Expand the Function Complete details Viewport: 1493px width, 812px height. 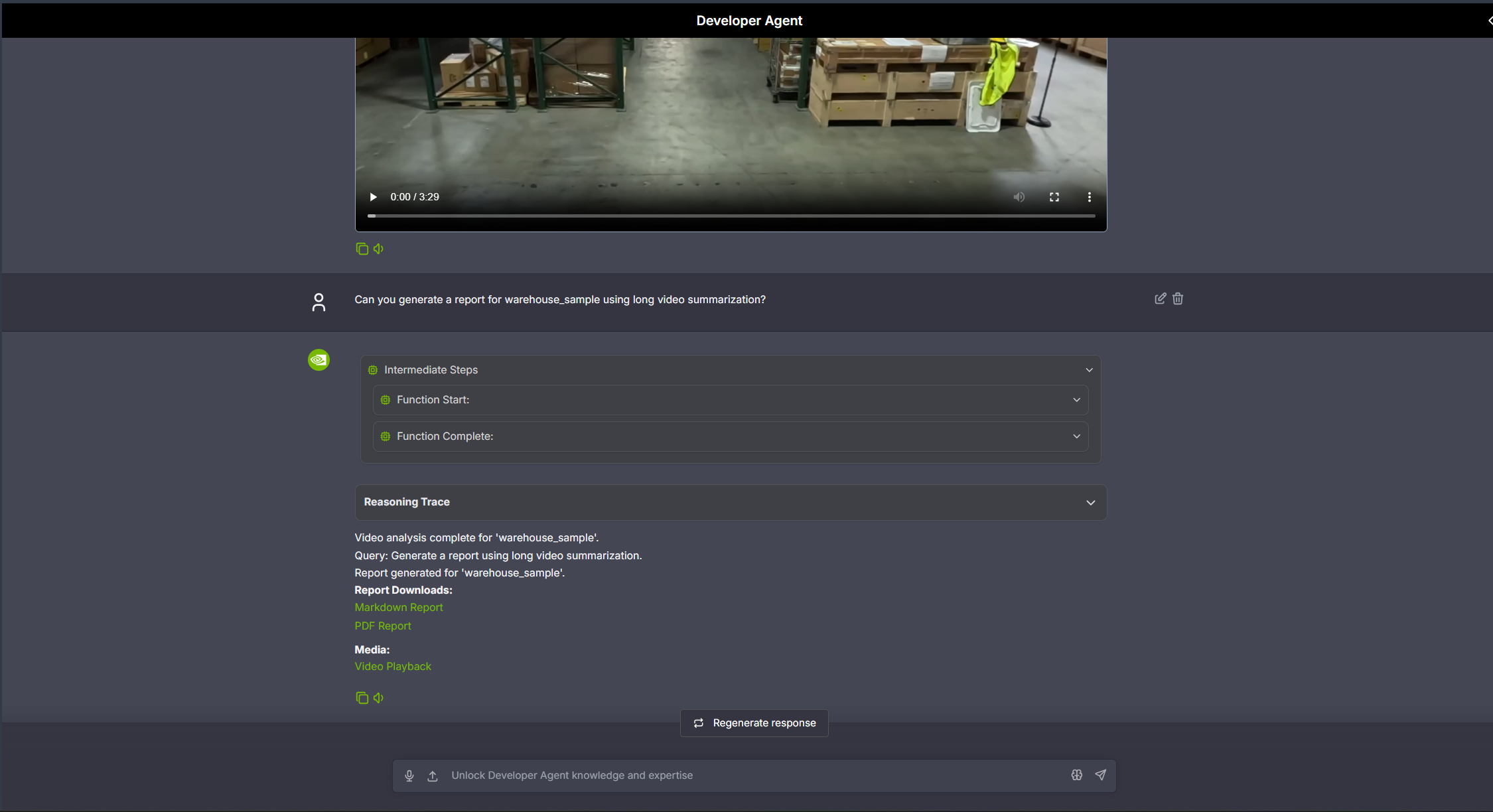[x=1077, y=436]
